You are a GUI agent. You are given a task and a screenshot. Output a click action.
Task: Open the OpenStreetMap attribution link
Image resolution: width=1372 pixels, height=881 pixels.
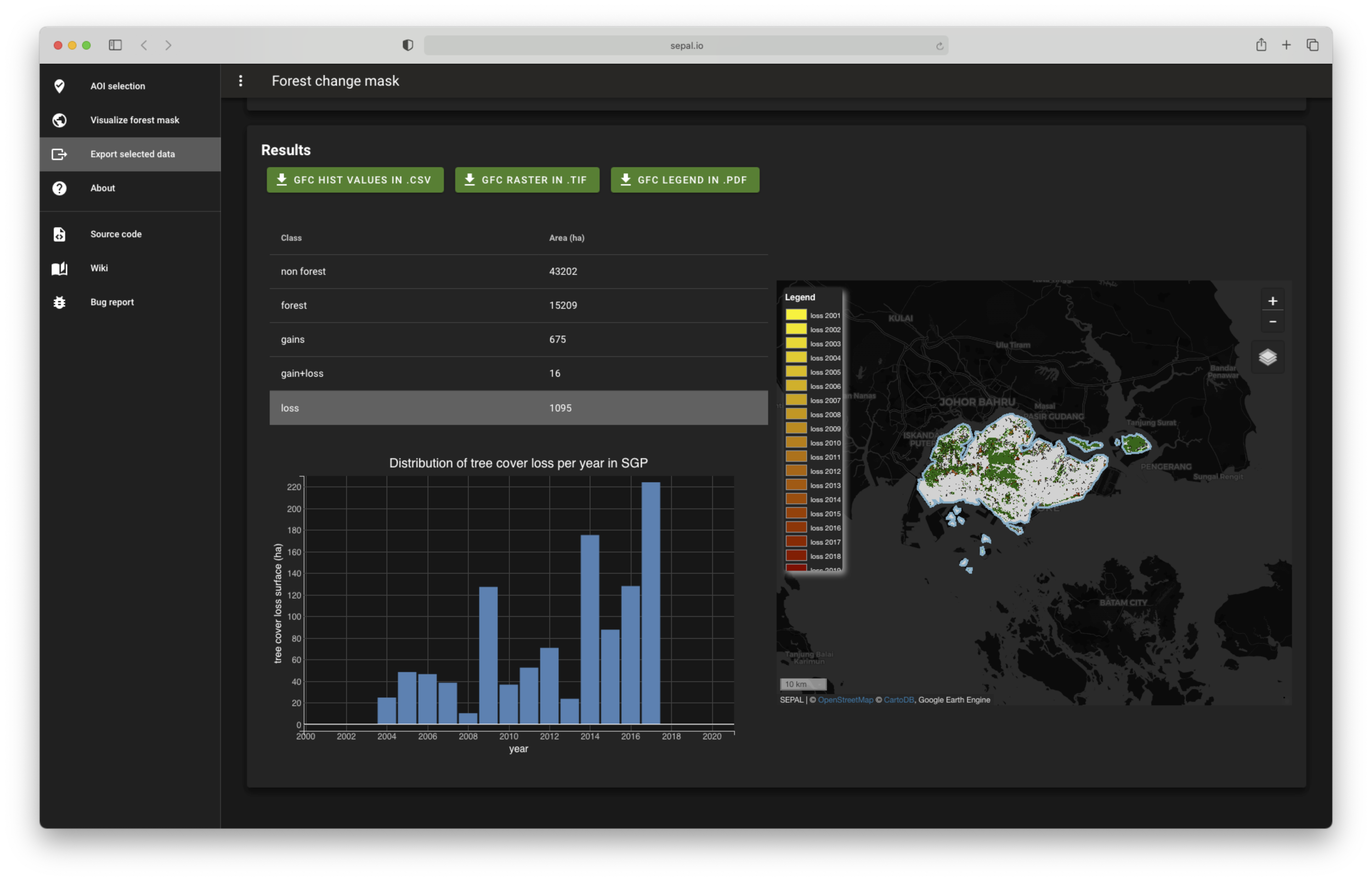(845, 700)
